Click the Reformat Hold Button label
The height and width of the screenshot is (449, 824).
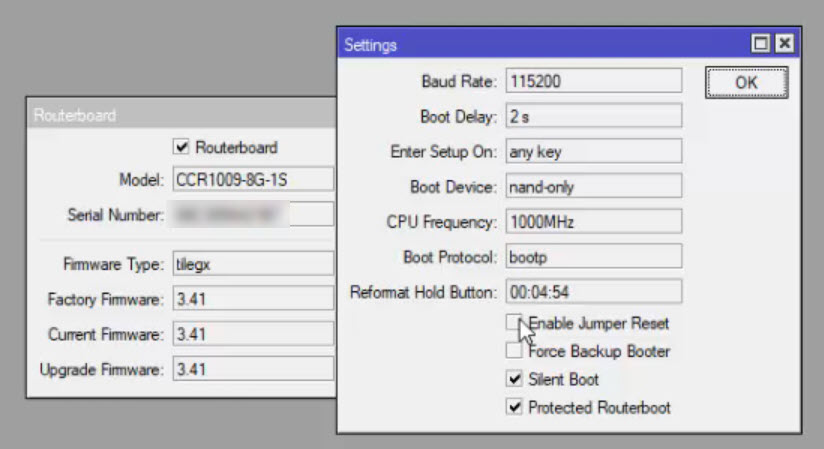pos(423,292)
